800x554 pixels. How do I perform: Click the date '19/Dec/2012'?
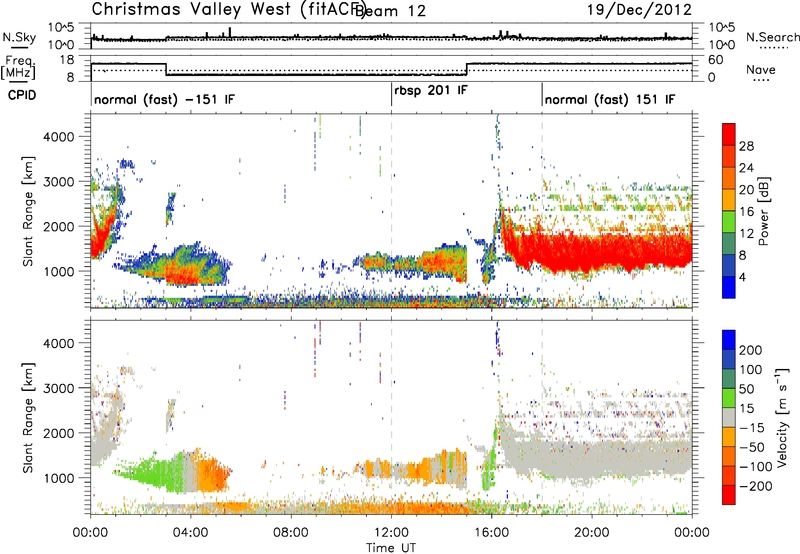click(639, 10)
